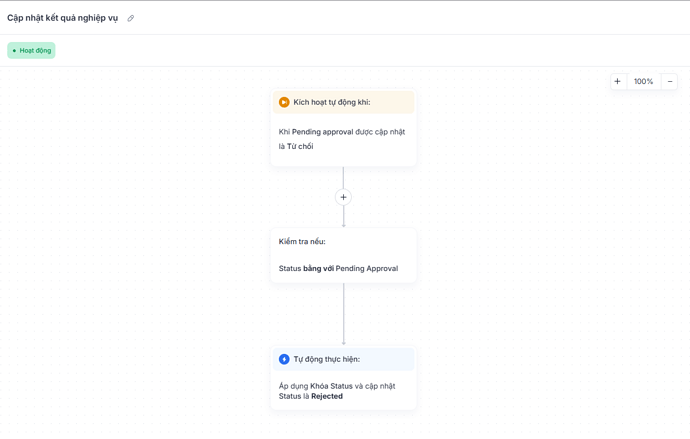Viewport: 690px width, 439px height.
Task: Click the 100% zoom level value
Action: tap(643, 81)
